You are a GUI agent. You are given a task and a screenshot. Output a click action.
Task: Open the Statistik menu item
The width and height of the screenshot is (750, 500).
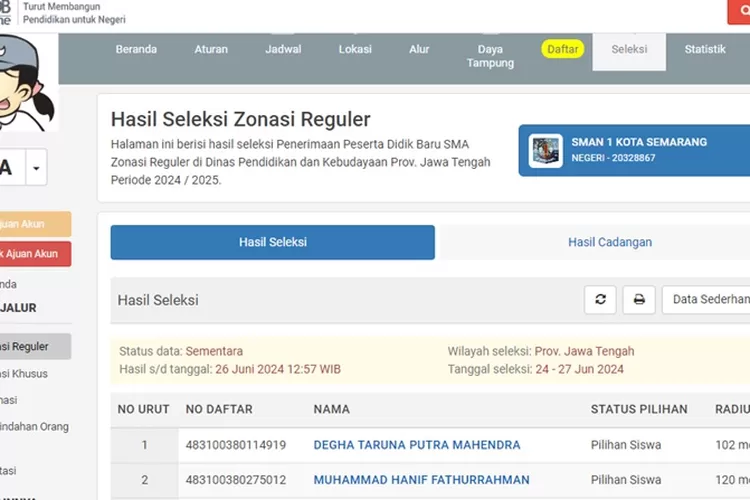point(705,49)
